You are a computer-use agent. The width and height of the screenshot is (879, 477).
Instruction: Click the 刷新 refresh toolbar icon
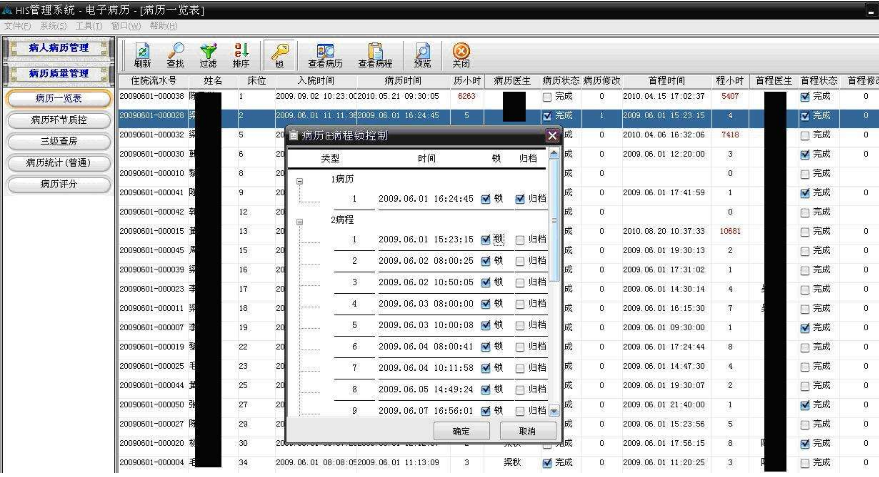click(143, 55)
